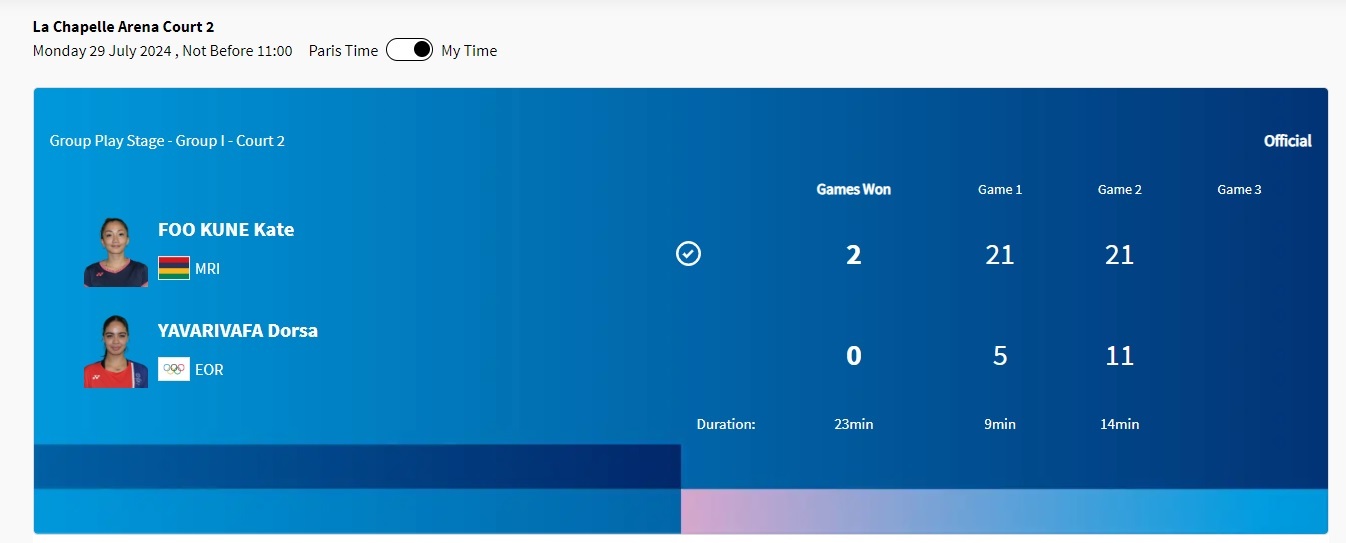Viewport: 1346px width, 543px height.
Task: Select the YAVARIVAFA Dorsa name link
Action: [238, 330]
